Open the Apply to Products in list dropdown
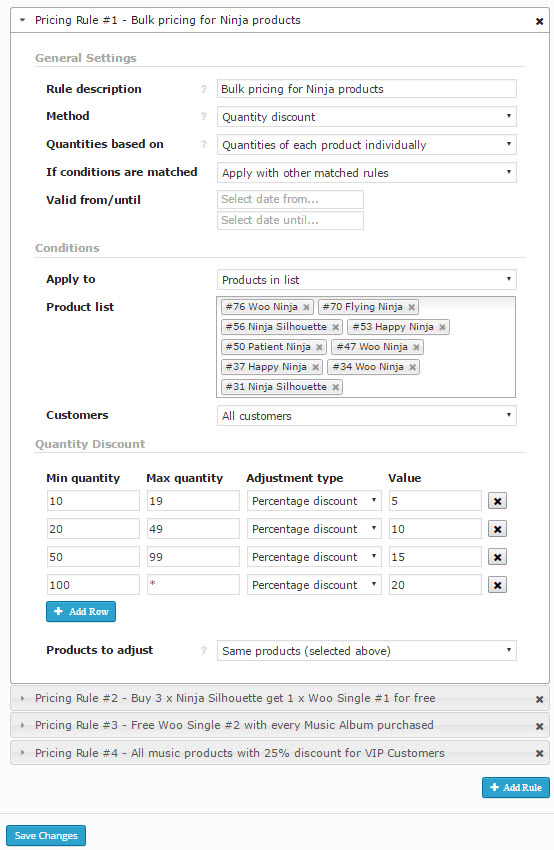This screenshot has height=850, width=554. click(366, 280)
